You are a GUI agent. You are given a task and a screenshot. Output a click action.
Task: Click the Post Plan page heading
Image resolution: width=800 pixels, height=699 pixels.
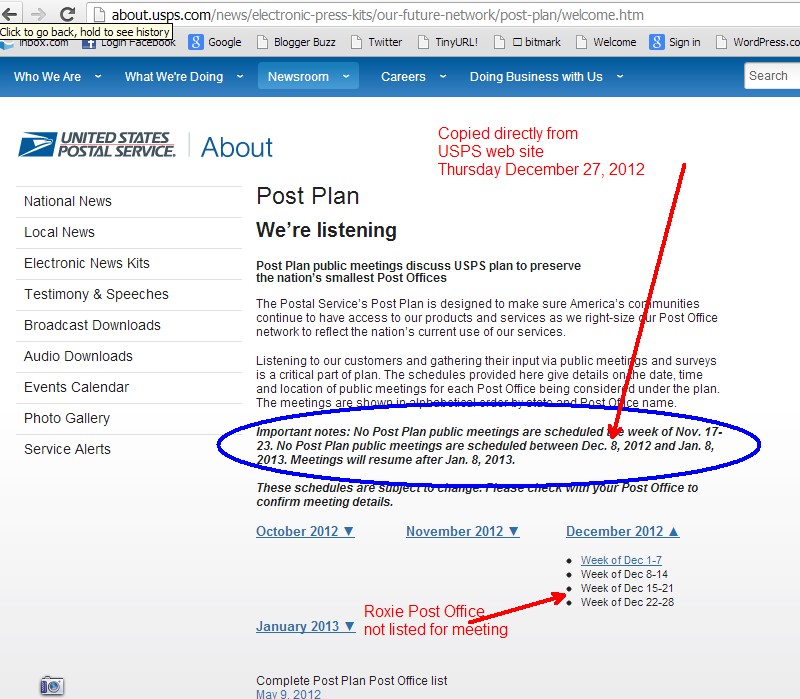(x=308, y=196)
